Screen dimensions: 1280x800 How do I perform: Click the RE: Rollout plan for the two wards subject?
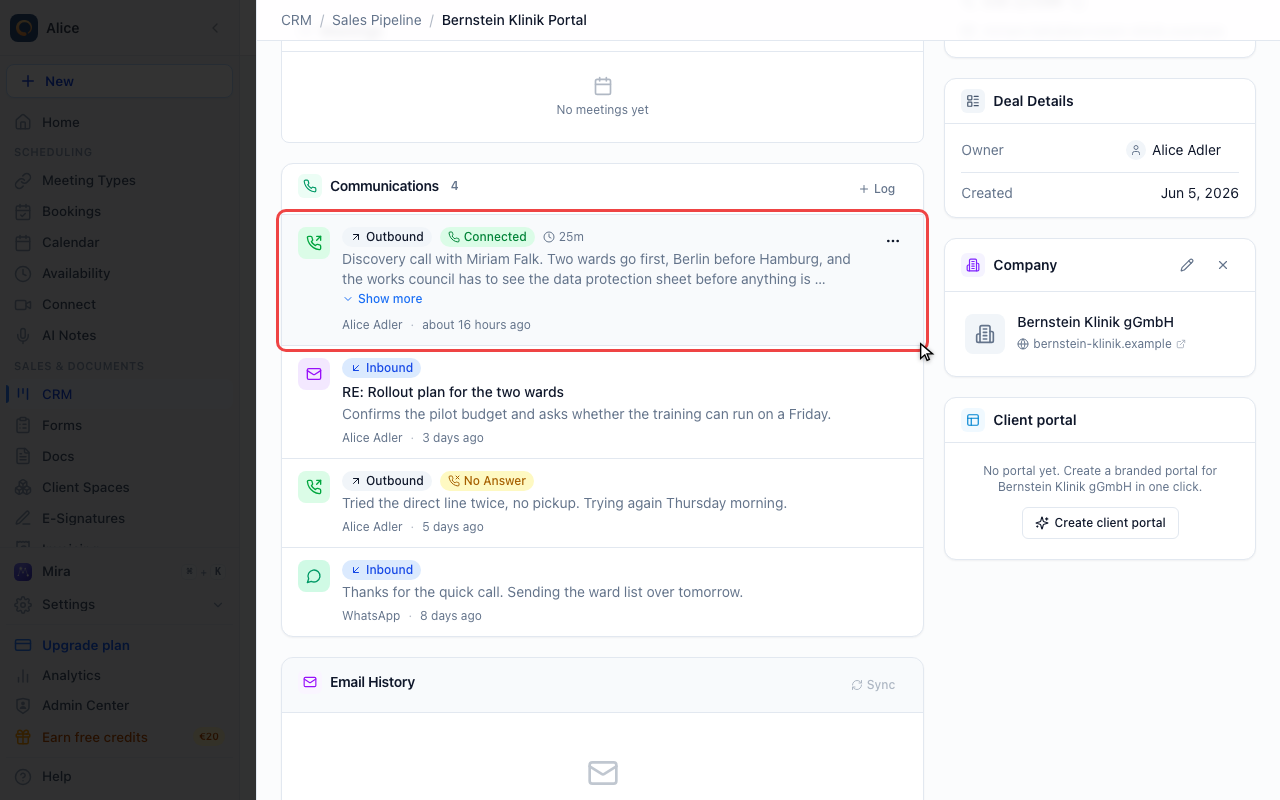coord(453,392)
